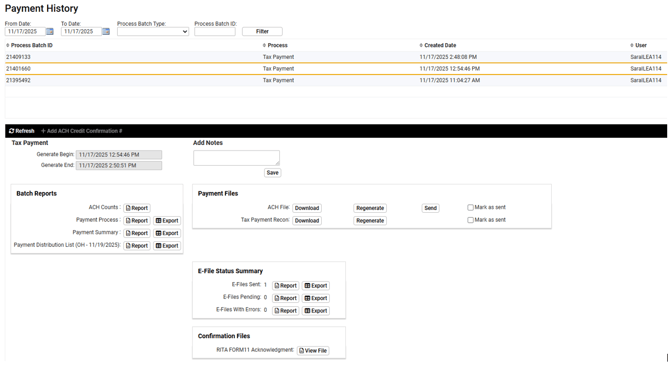View the RITA FORM11 Acknowledgment file
The width and height of the screenshot is (670, 365).
tap(313, 350)
